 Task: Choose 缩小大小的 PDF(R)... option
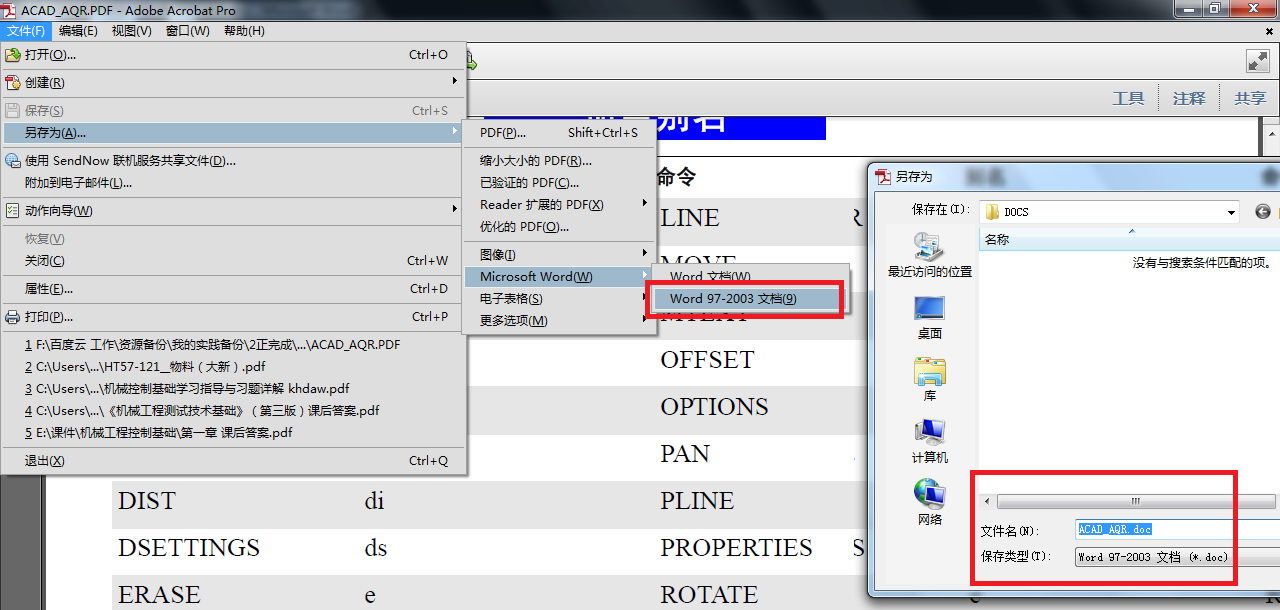pos(559,160)
